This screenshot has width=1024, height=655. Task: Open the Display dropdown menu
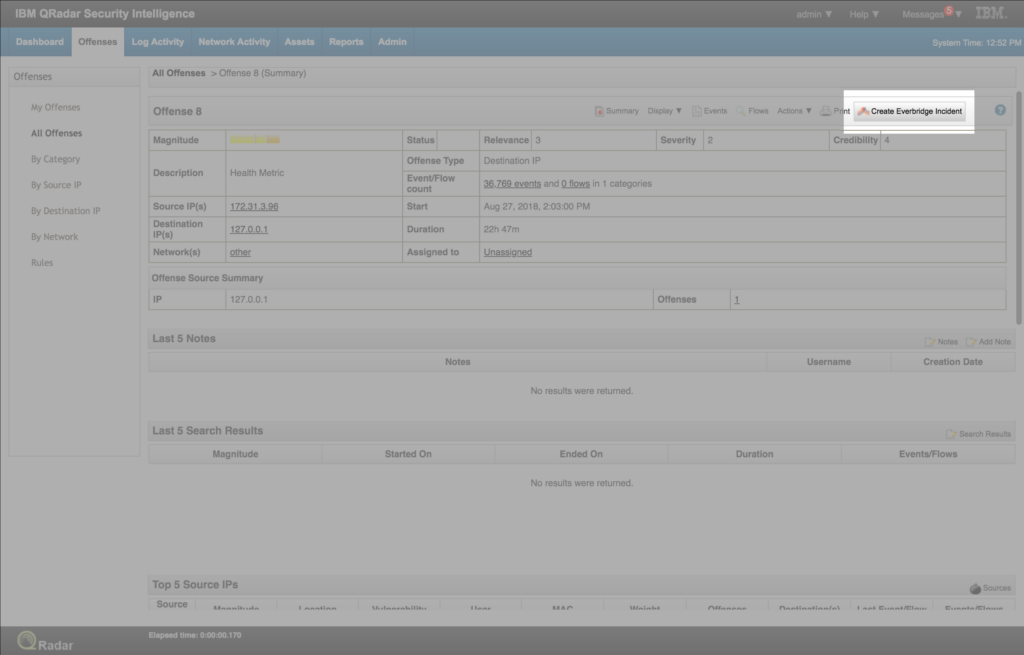coord(664,111)
